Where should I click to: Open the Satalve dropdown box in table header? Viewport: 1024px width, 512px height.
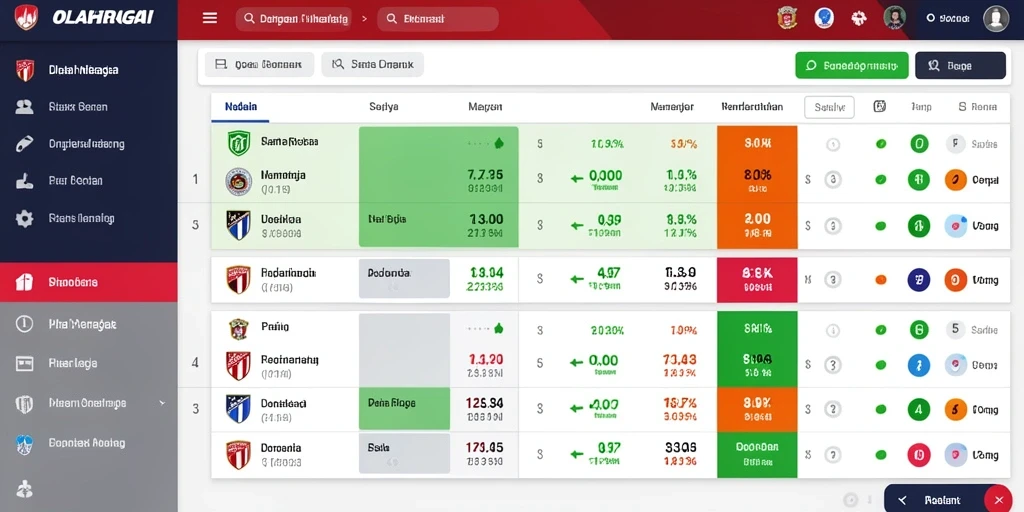pyautogui.click(x=829, y=107)
